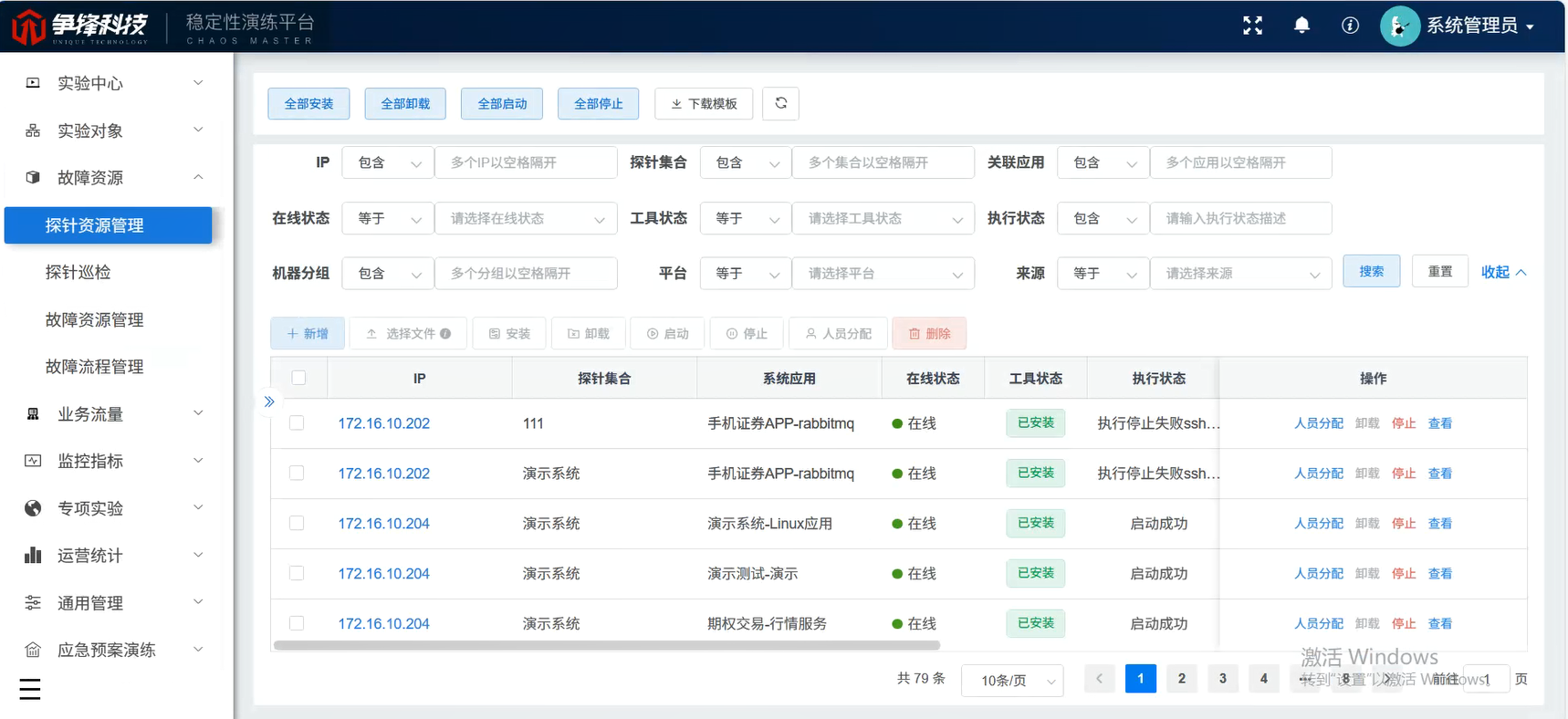1568x719 pixels.
Task: Open 故障流程管理 menu item
Action: 95,366
